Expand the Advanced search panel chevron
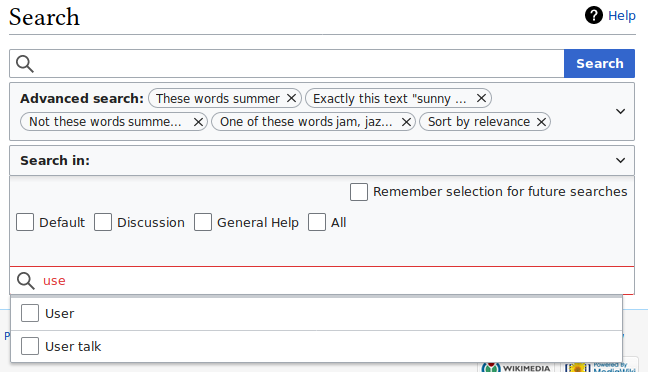 pyautogui.click(x=620, y=111)
